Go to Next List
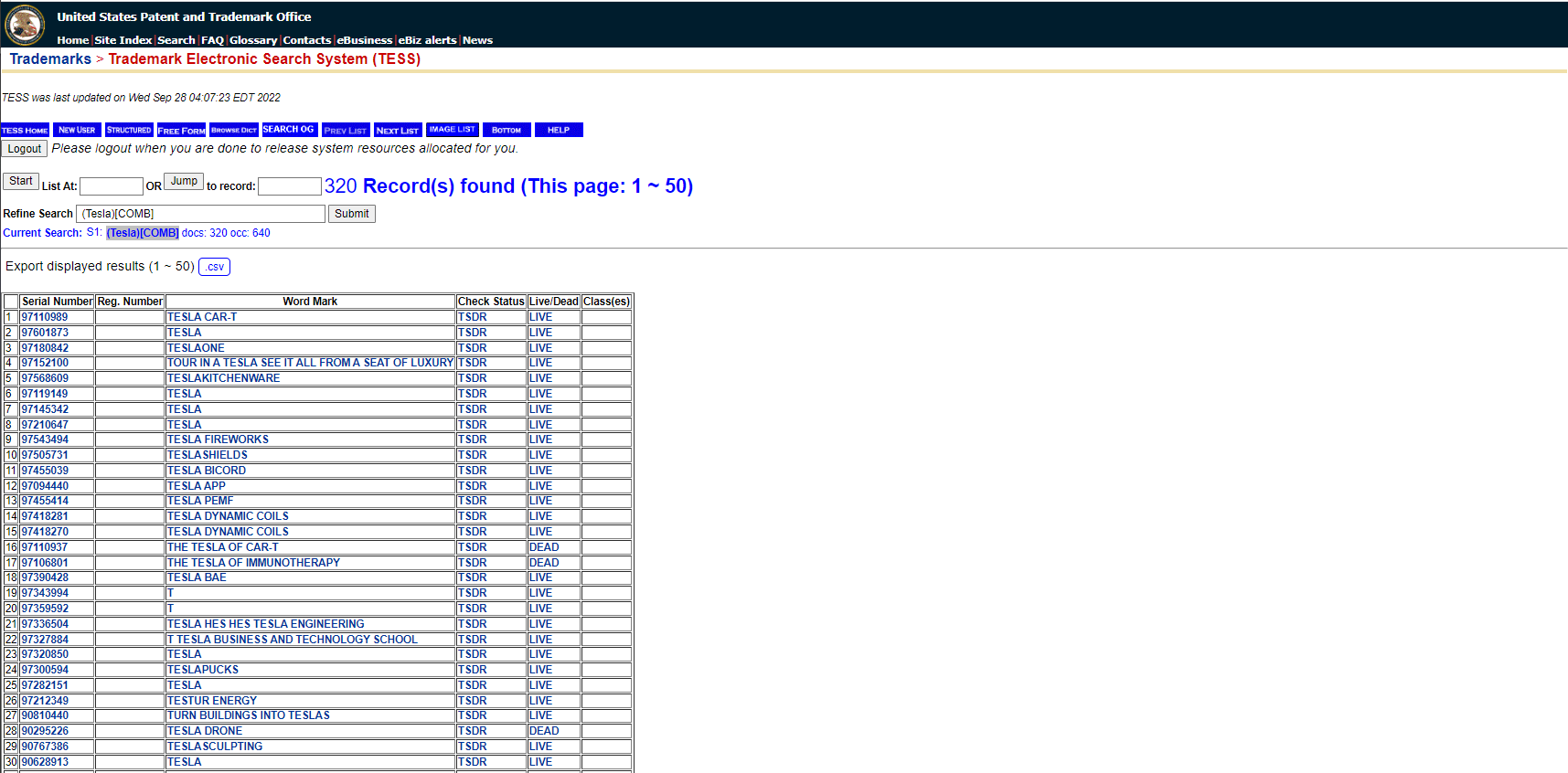Screen dimensions: 1568x773 (x=398, y=130)
